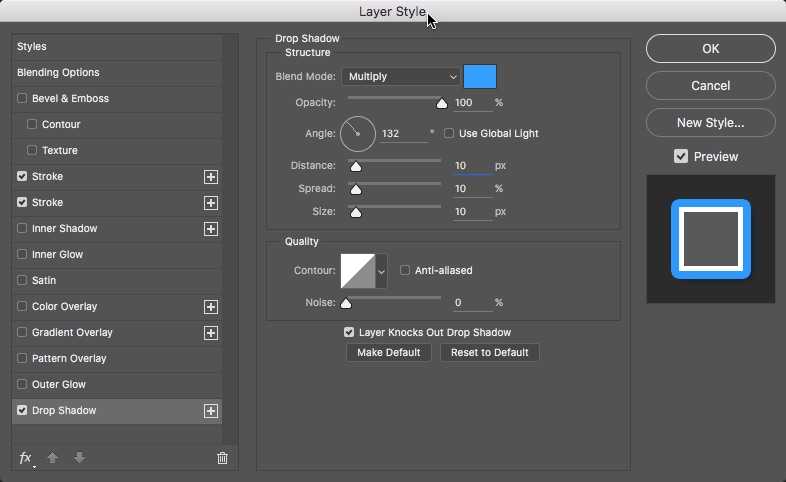Enable Bevel & Emboss checkbox
Image resolution: width=786 pixels, height=482 pixels.
[22, 98]
